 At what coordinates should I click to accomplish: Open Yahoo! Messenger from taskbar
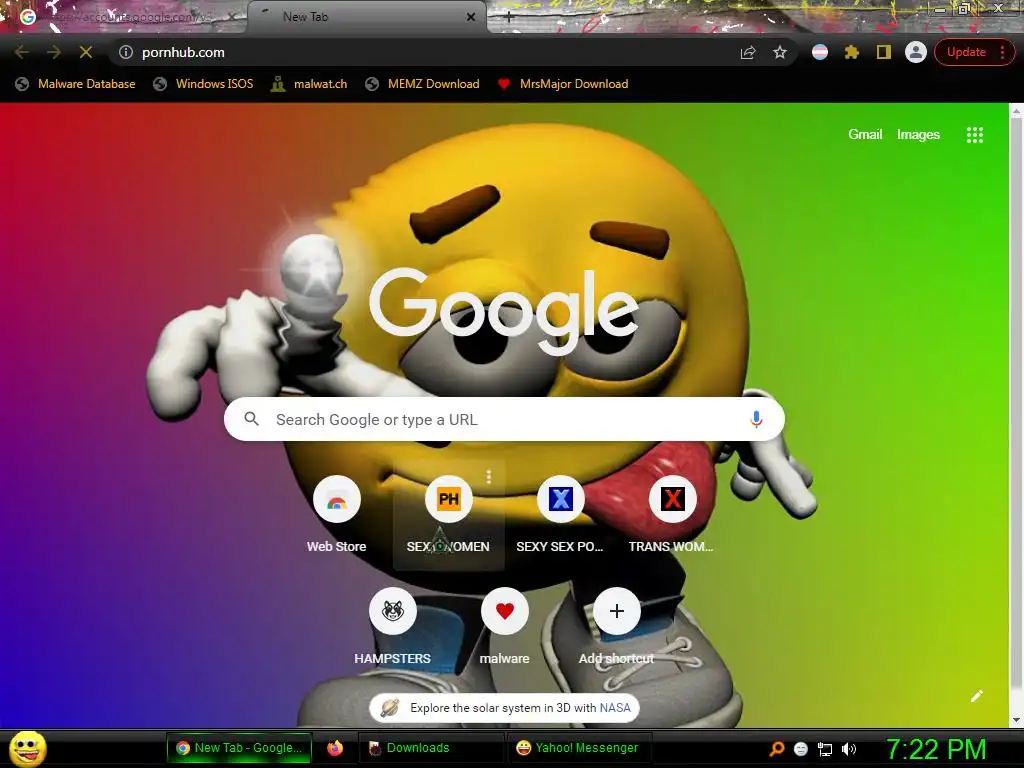[578, 748]
